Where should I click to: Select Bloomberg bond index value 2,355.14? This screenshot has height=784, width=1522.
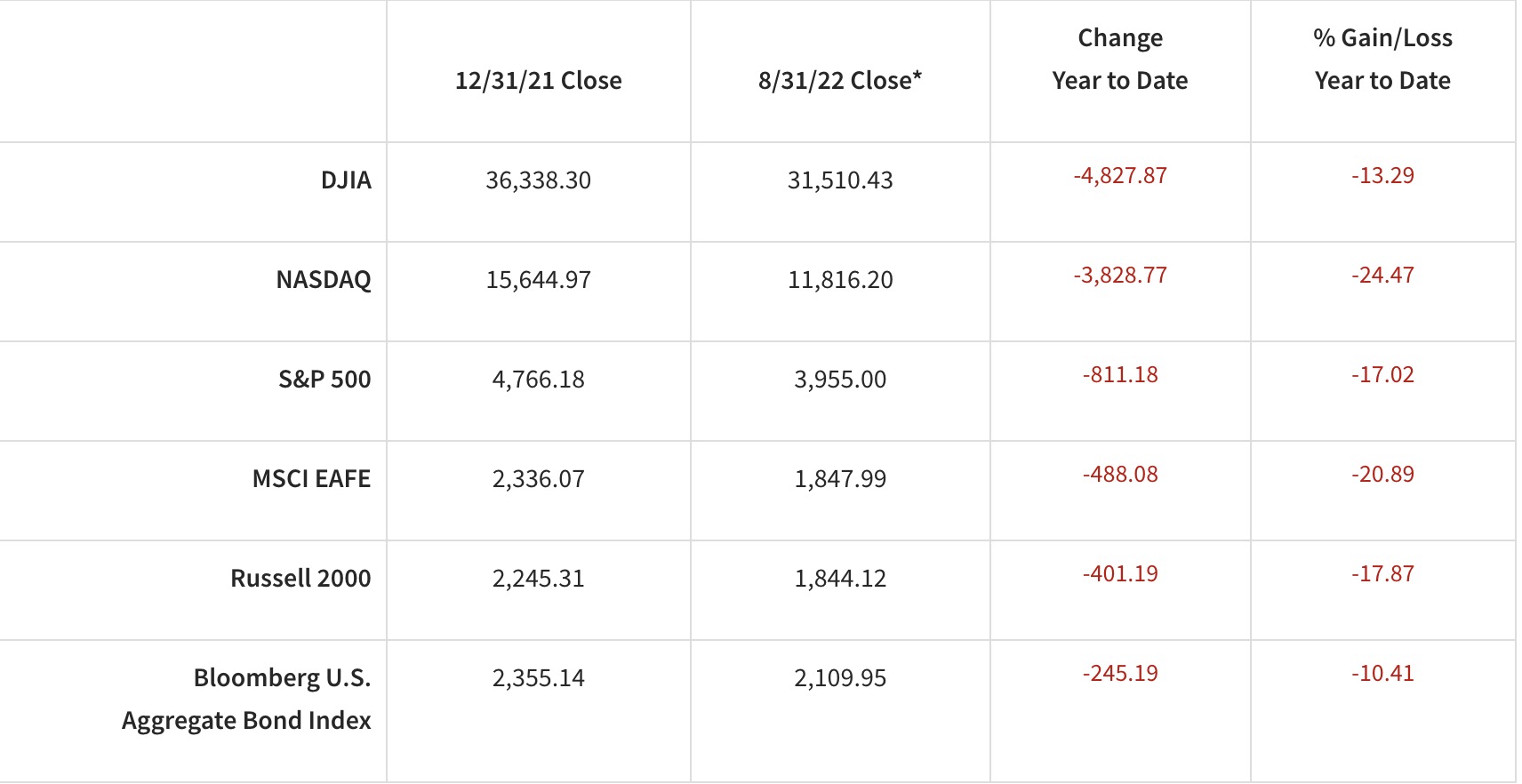(538, 678)
